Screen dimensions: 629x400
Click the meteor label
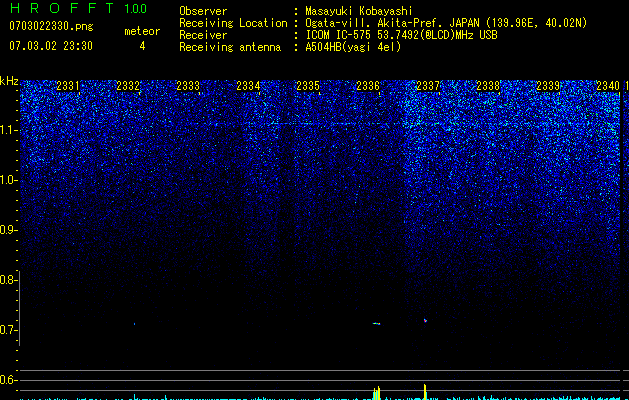click(x=142, y=31)
